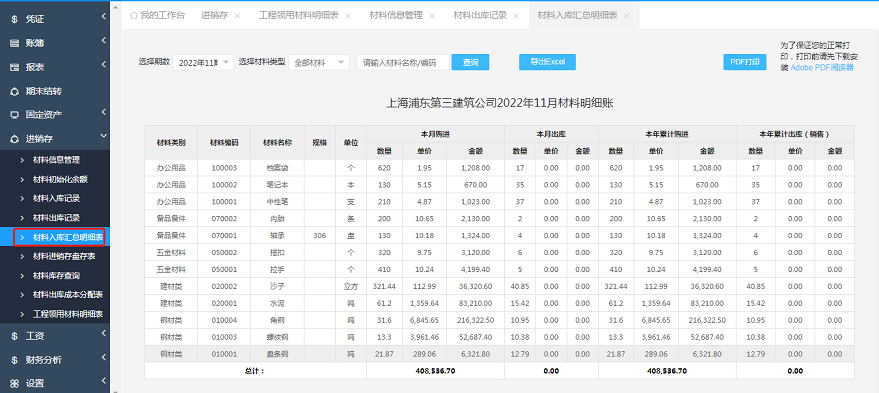Click the 本年累计出库（销售） header
This screenshot has height=393, width=879.
[795, 135]
